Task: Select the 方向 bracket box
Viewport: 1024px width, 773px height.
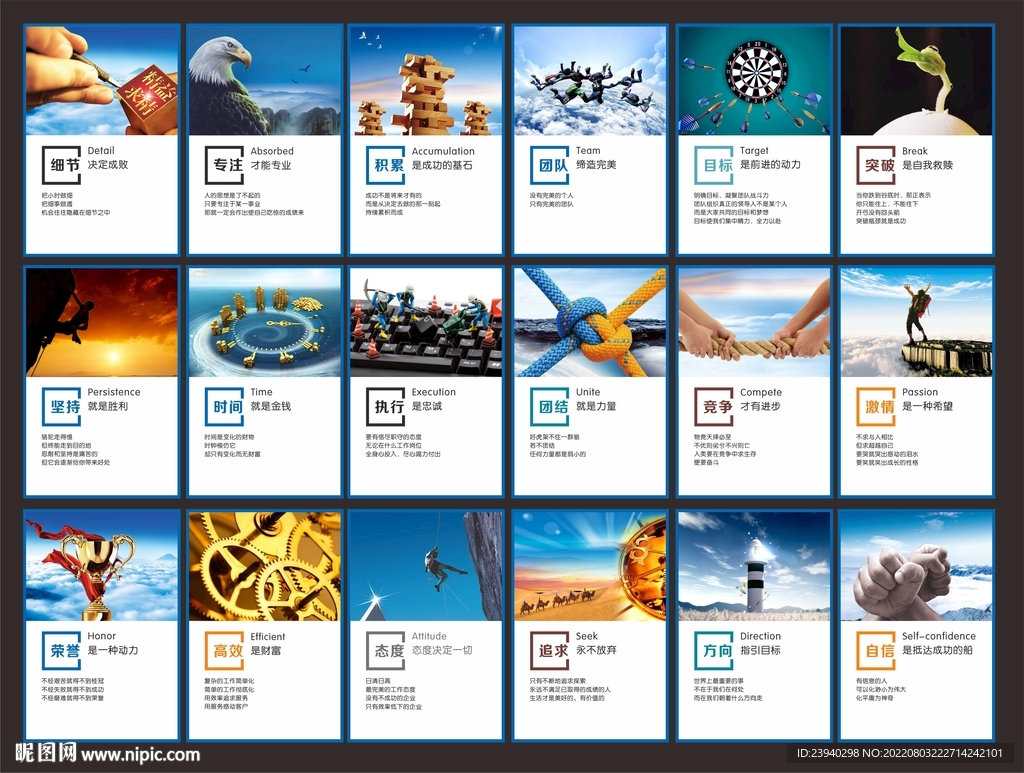Action: tap(714, 650)
